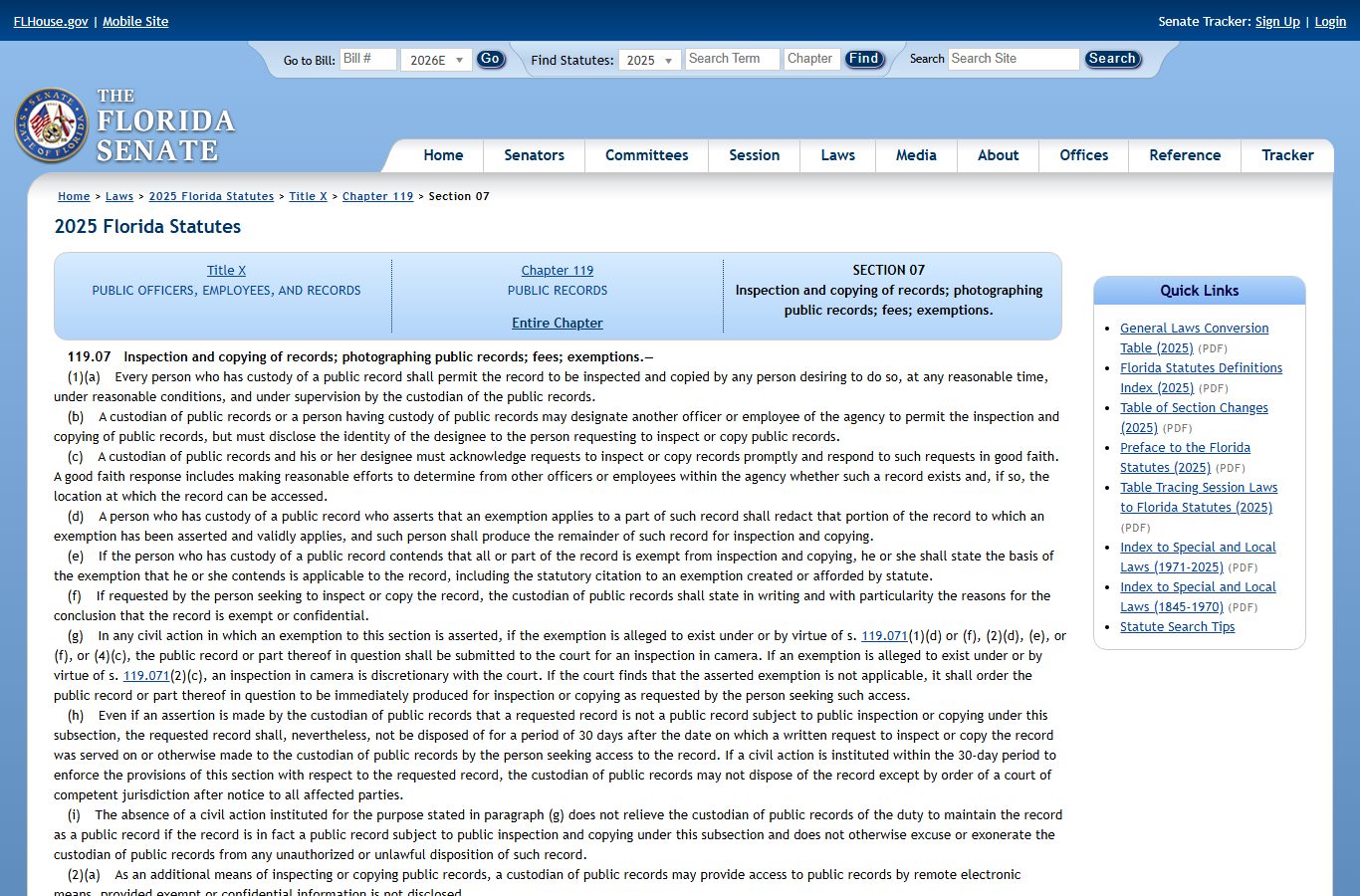Open the Offices nav tab

tap(1083, 155)
